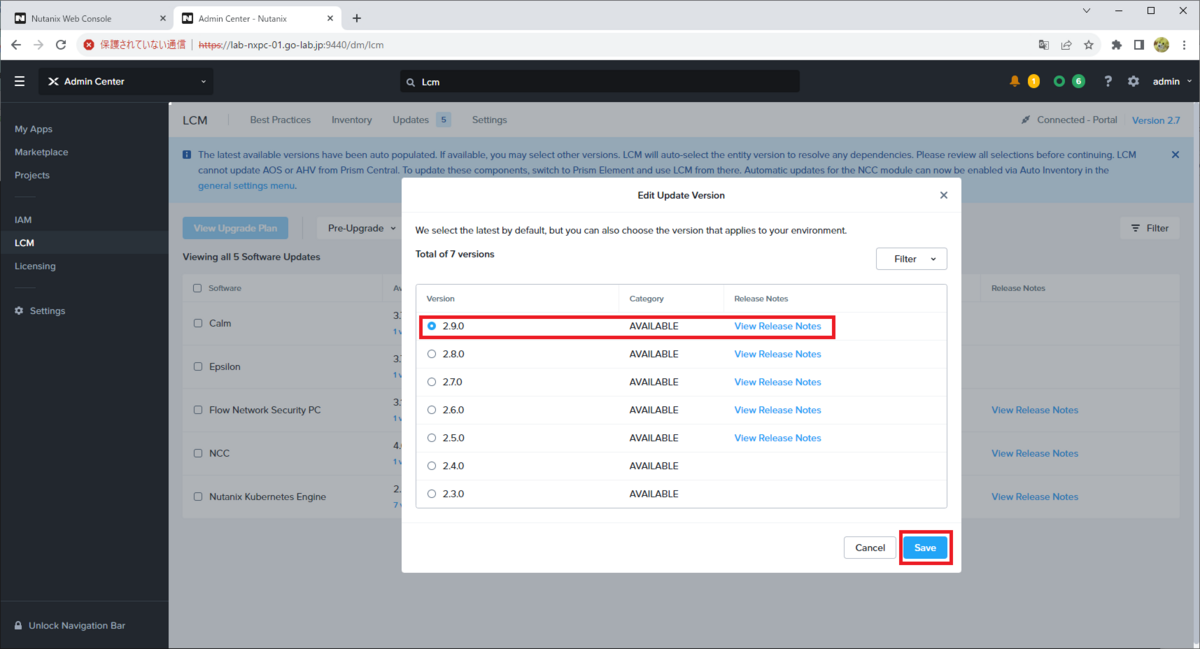Save the selected update version
Screen dimensions: 1200x649
[925, 548]
